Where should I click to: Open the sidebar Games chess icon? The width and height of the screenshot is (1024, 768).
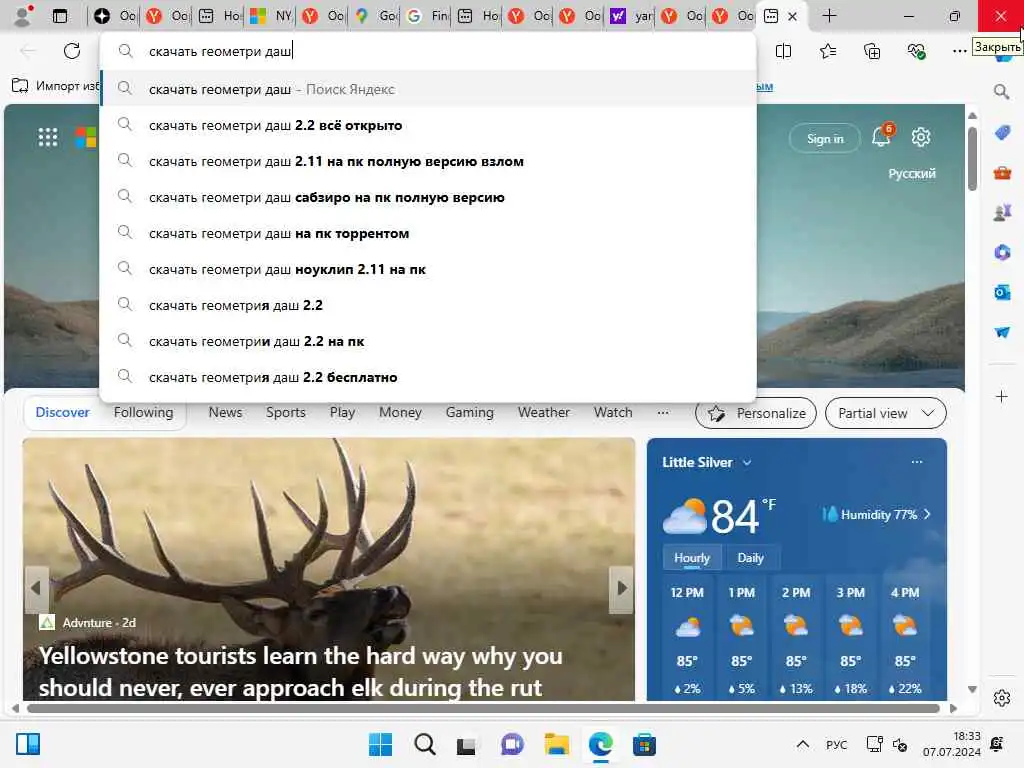[1002, 212]
